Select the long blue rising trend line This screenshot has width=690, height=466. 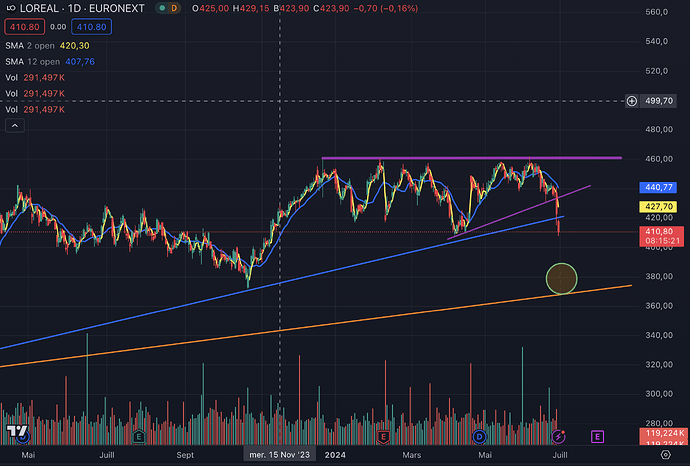(282, 283)
